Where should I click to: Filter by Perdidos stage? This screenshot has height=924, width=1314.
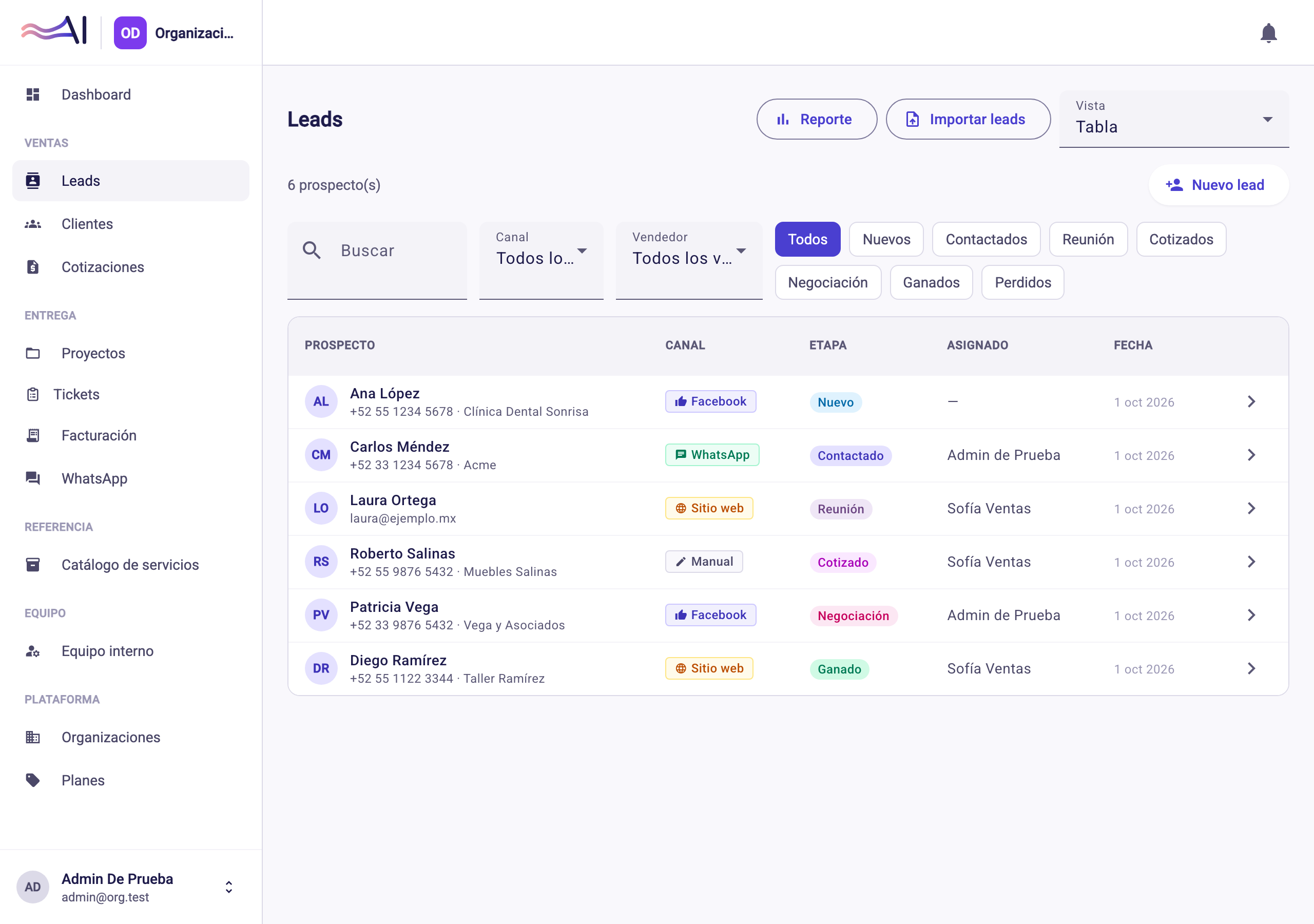click(x=1022, y=282)
